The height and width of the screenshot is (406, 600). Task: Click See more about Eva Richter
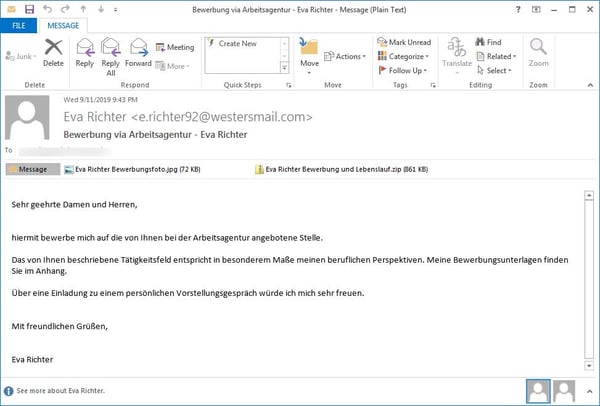(x=60, y=391)
